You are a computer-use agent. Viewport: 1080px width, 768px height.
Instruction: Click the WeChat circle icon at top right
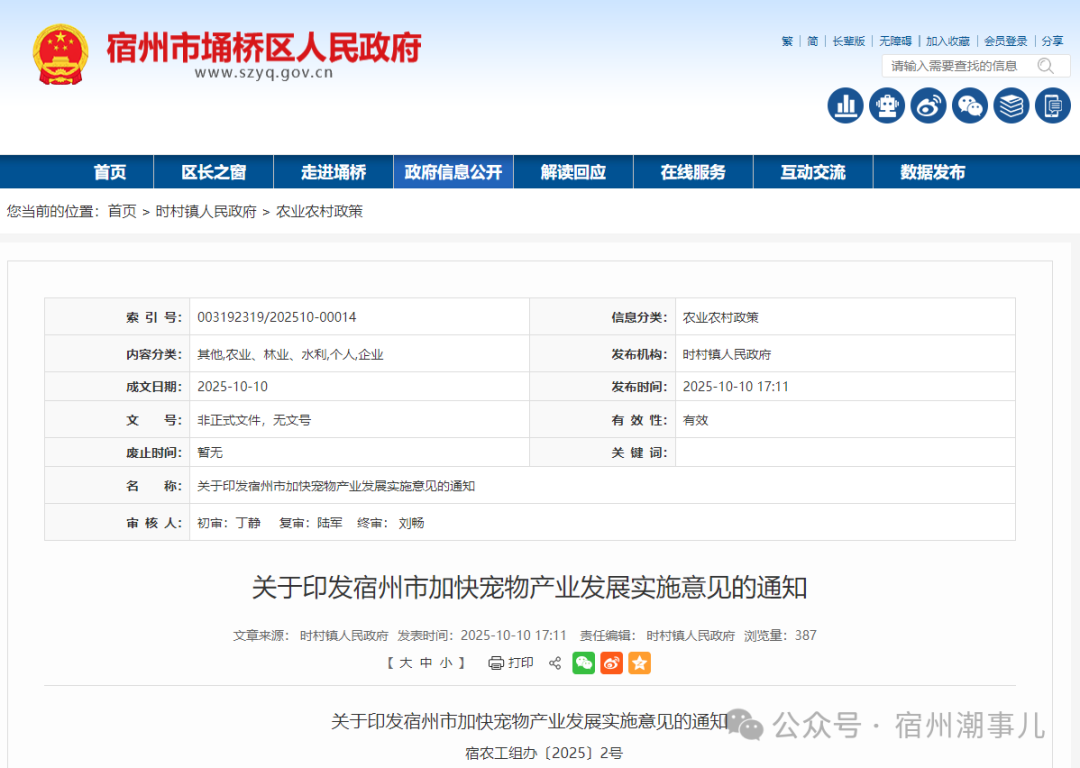point(970,105)
